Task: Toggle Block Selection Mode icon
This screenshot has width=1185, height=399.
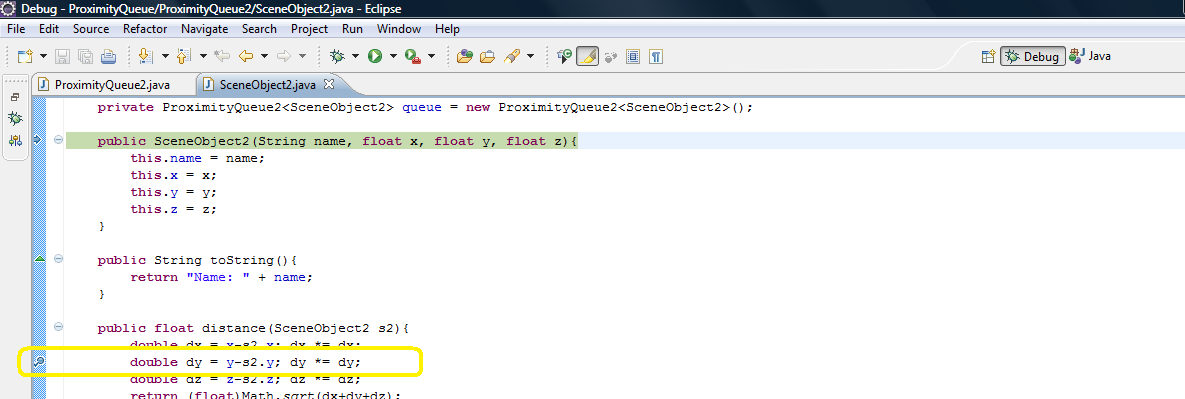Action: tap(633, 56)
